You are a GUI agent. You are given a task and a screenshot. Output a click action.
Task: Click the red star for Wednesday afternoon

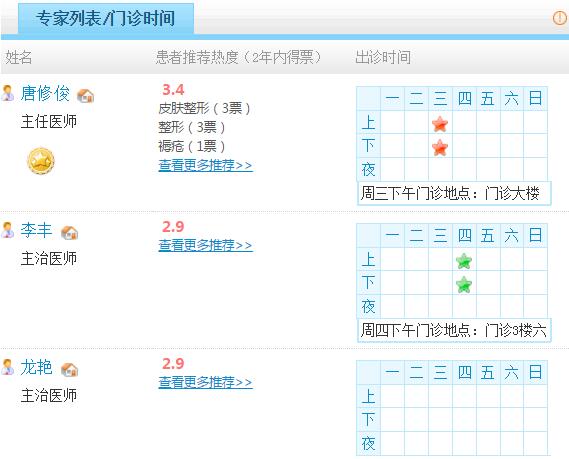point(440,147)
